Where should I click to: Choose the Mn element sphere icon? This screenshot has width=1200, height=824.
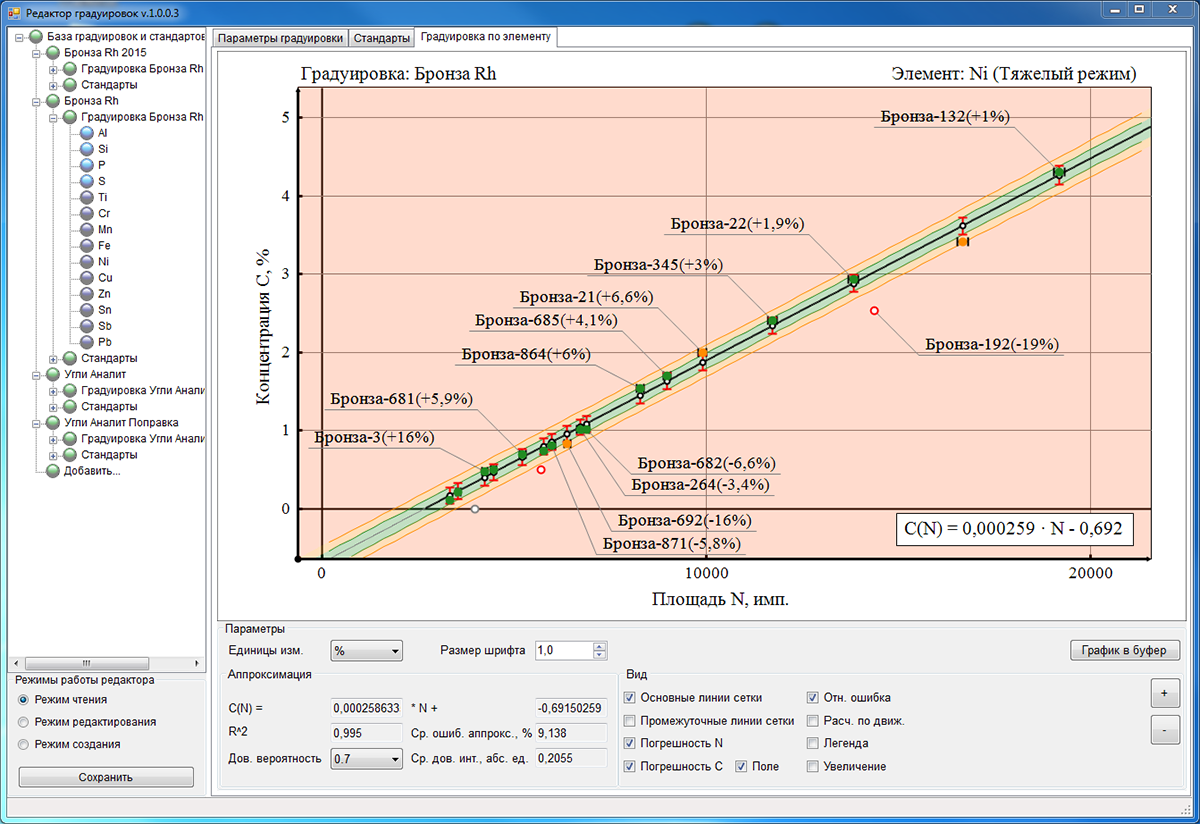tap(87, 229)
